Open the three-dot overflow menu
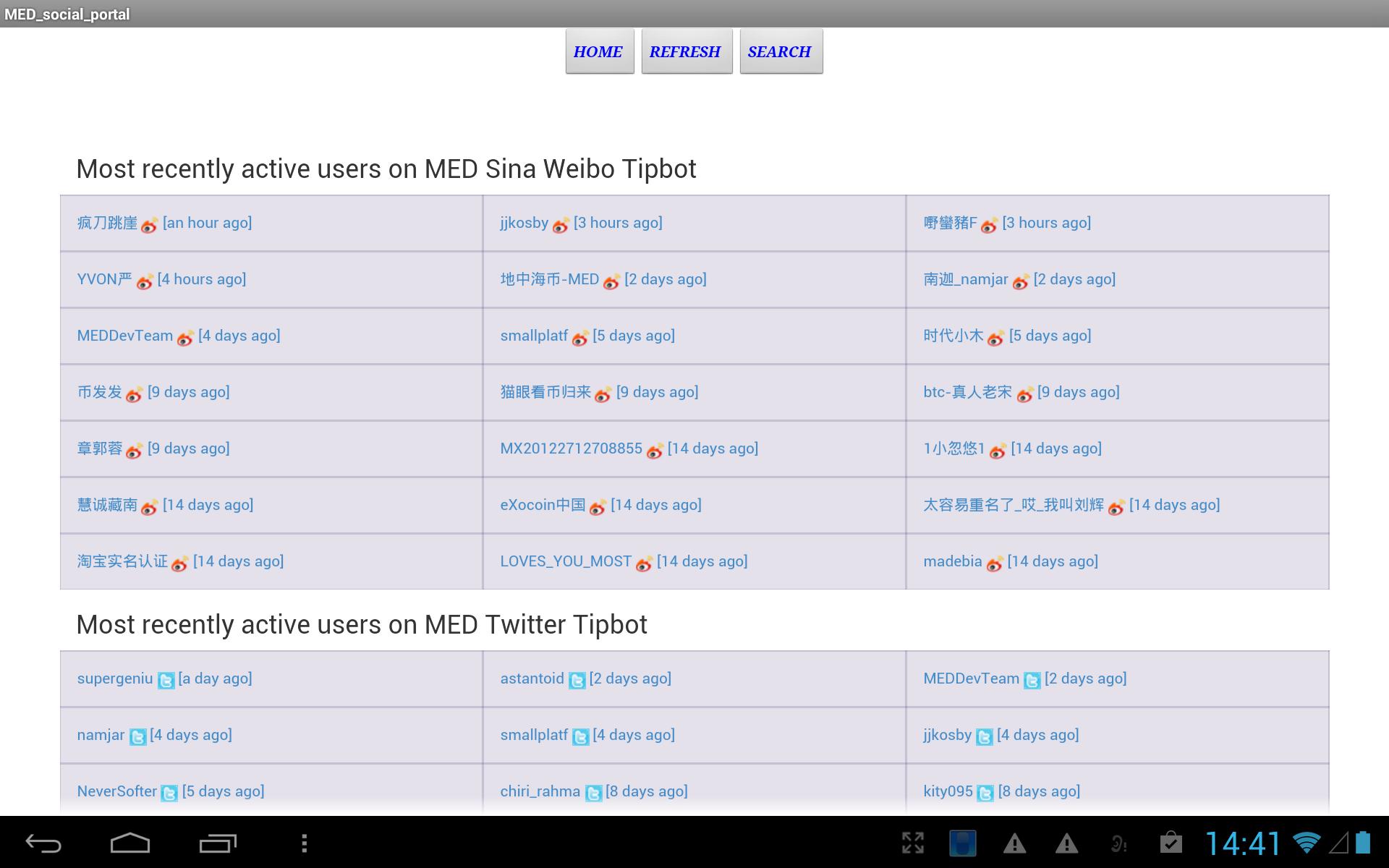 coord(305,843)
